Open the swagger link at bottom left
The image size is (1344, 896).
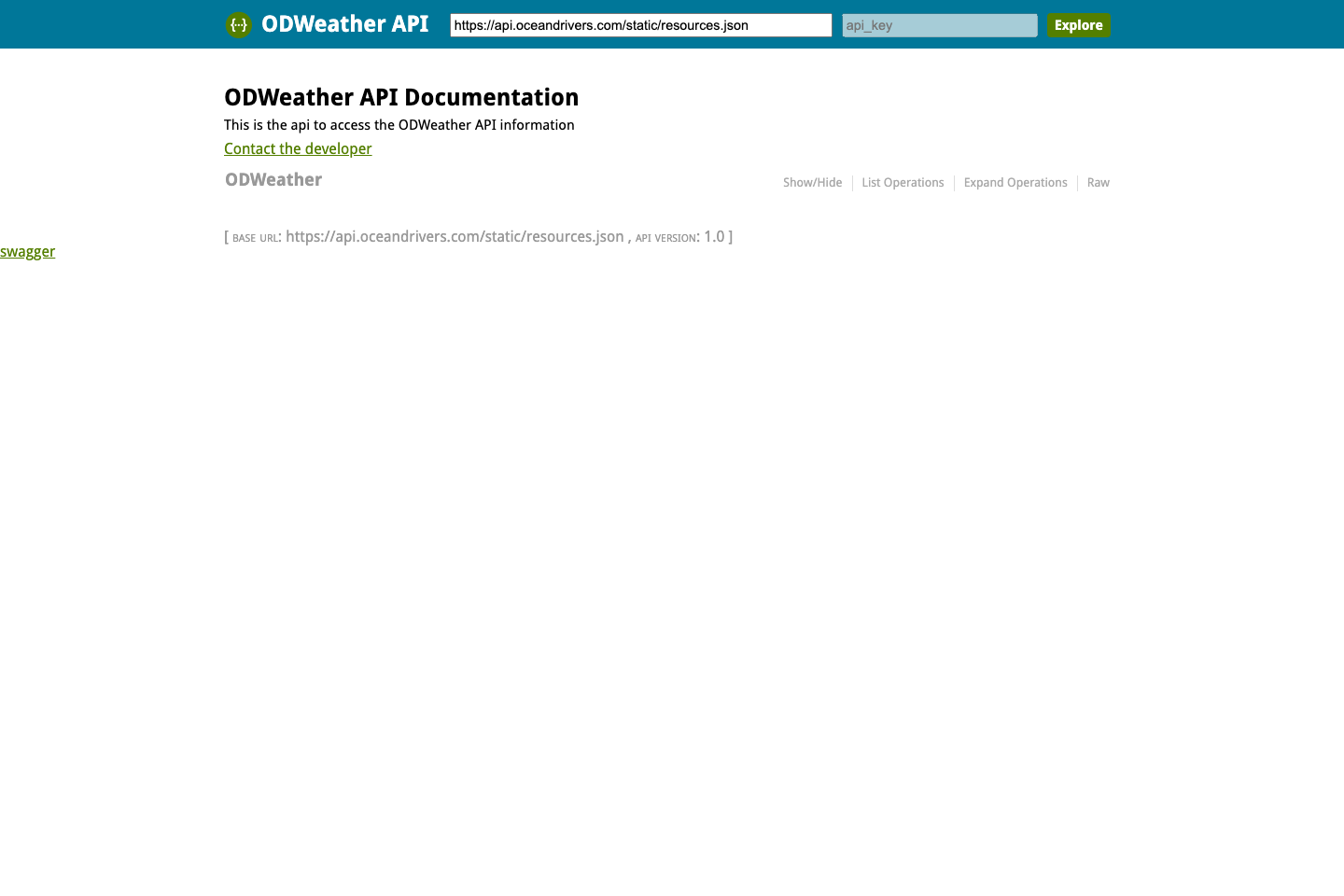tap(27, 251)
